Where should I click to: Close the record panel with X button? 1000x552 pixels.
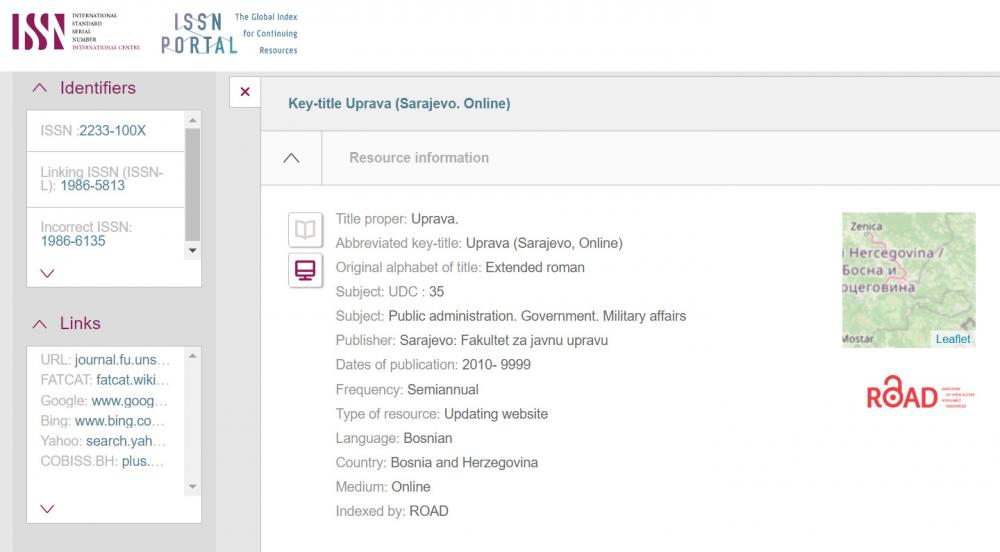point(245,92)
